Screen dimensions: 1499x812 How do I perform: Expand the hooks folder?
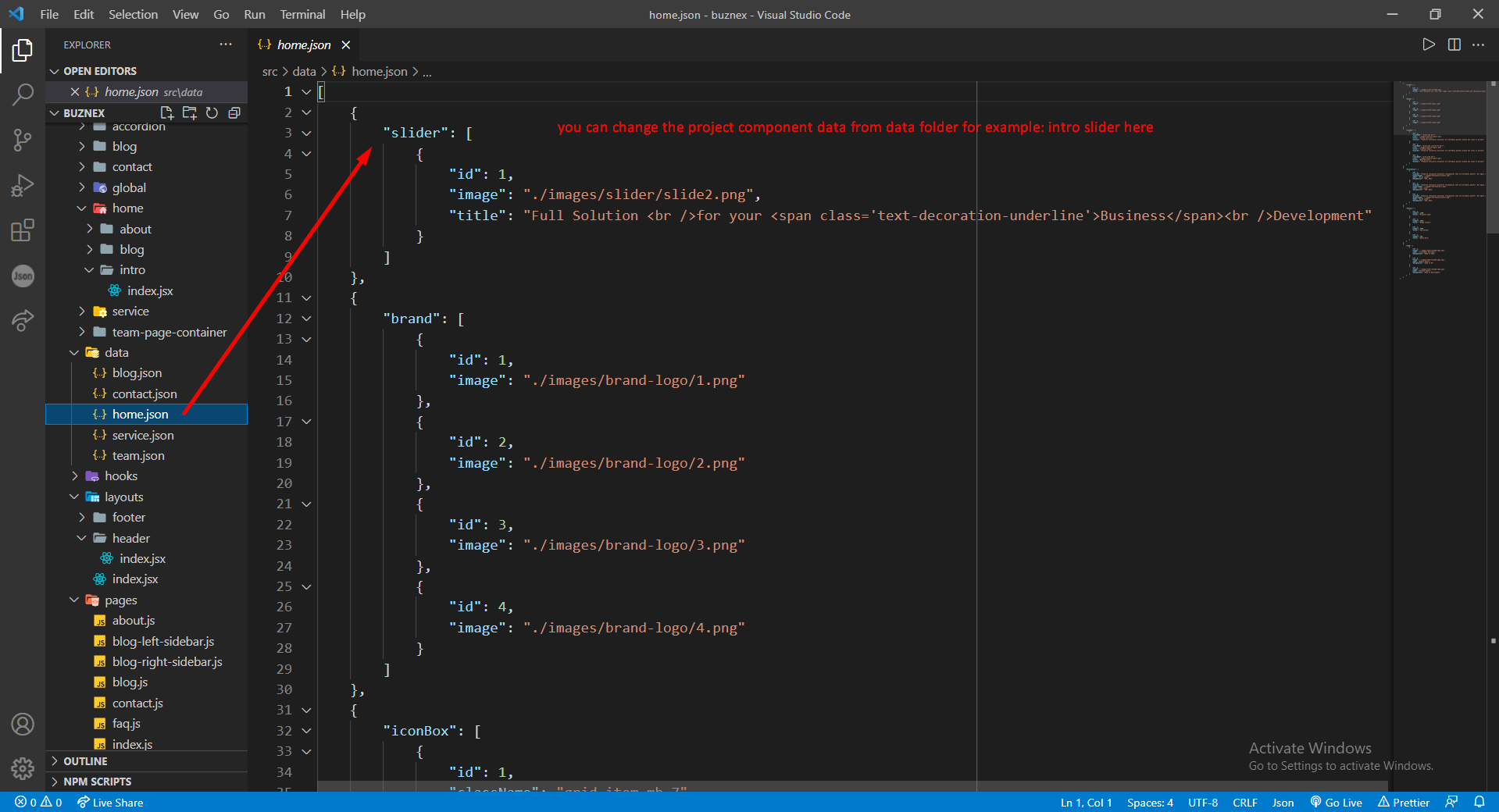coord(147,476)
